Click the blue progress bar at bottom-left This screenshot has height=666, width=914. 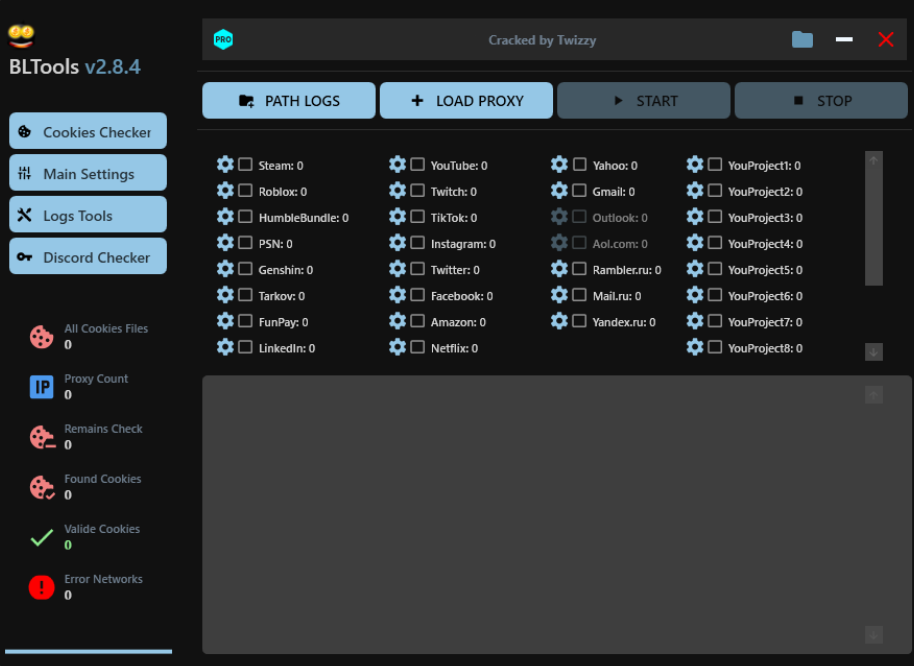(89, 651)
